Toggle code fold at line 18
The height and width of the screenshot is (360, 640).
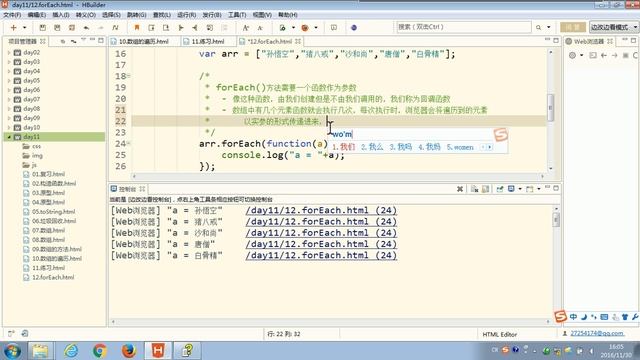[x=128, y=76]
